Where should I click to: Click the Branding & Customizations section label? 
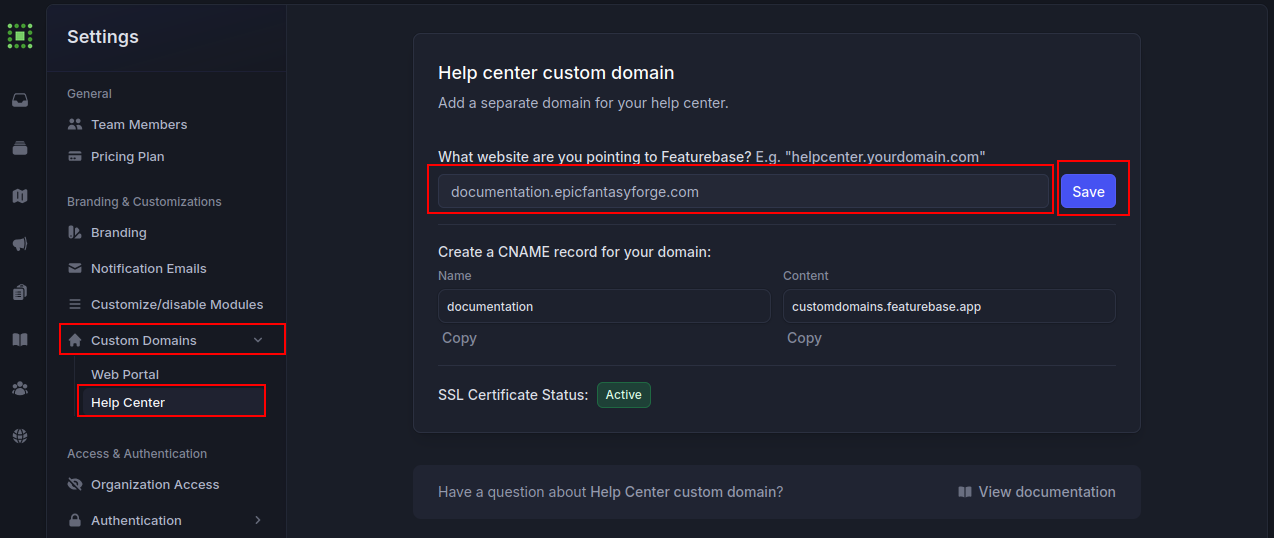144,202
